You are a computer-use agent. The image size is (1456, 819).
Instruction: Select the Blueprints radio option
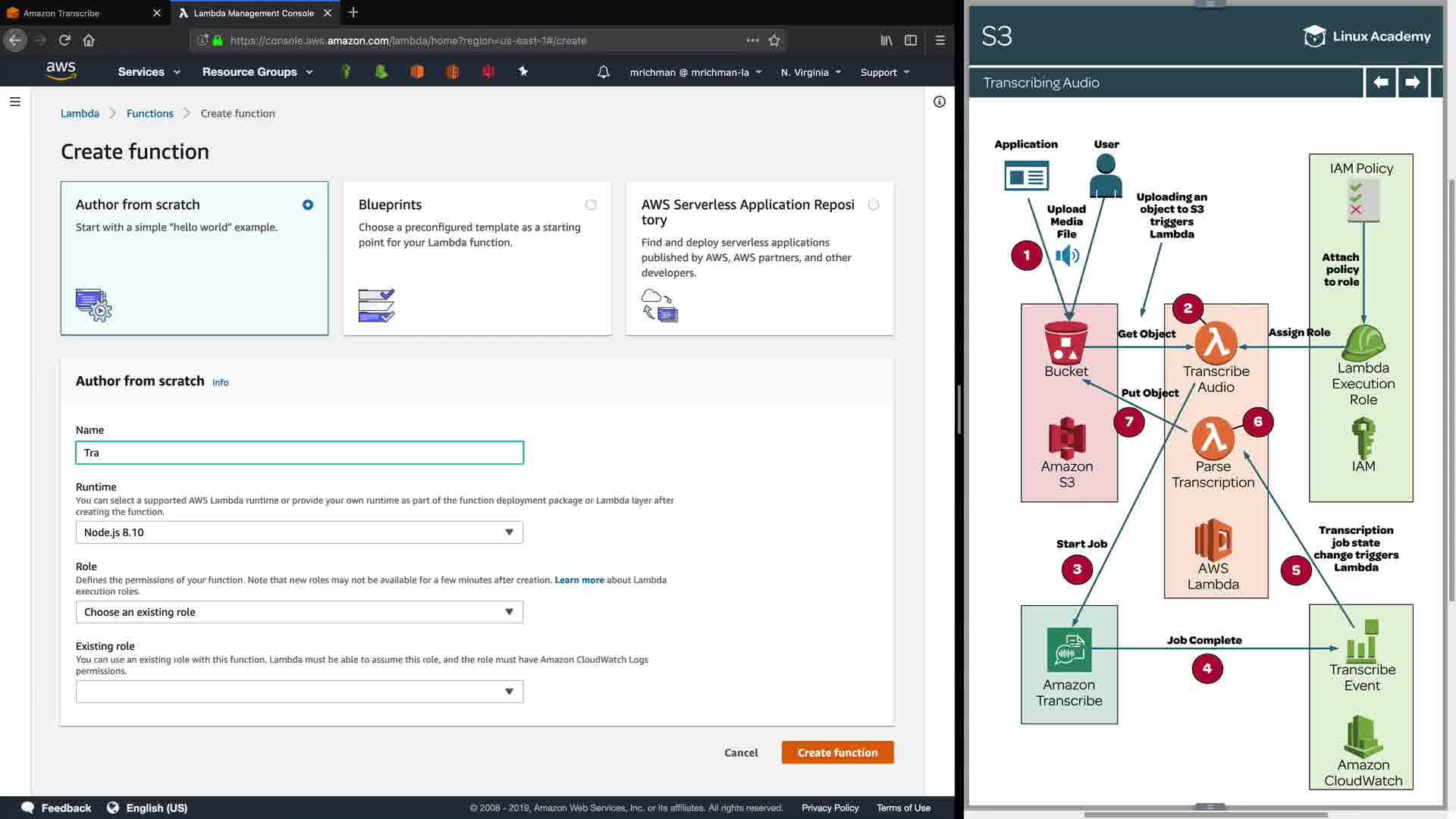591,205
